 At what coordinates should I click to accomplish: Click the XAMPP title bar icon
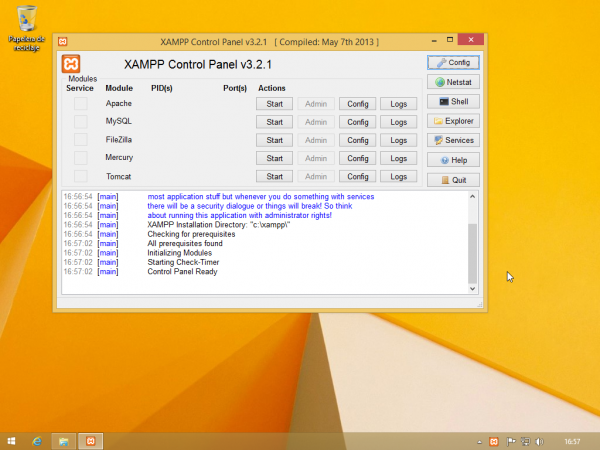point(63,41)
